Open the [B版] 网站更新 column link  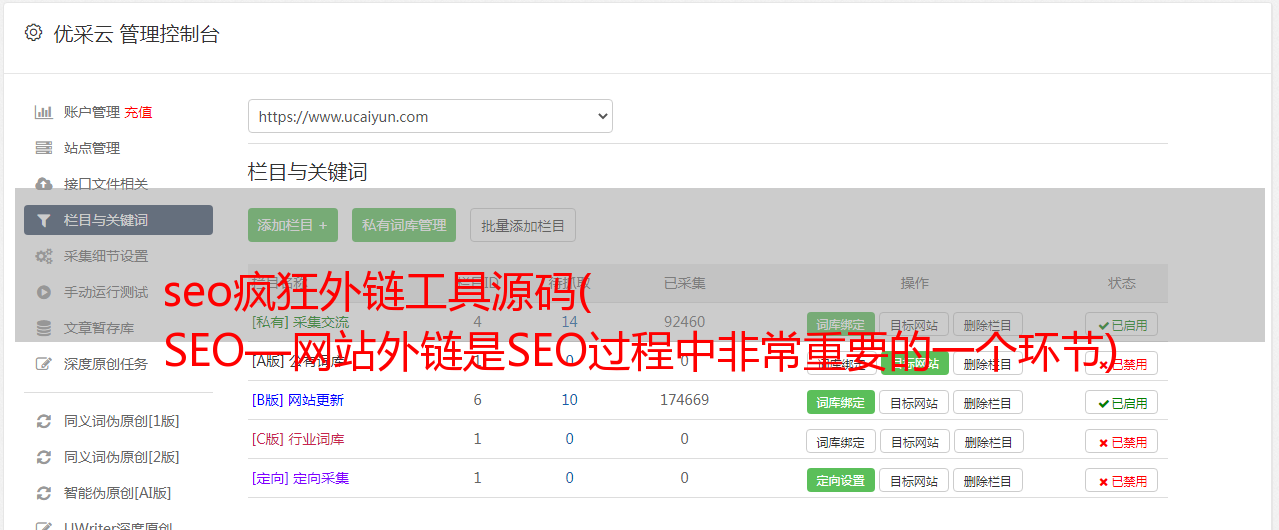298,400
